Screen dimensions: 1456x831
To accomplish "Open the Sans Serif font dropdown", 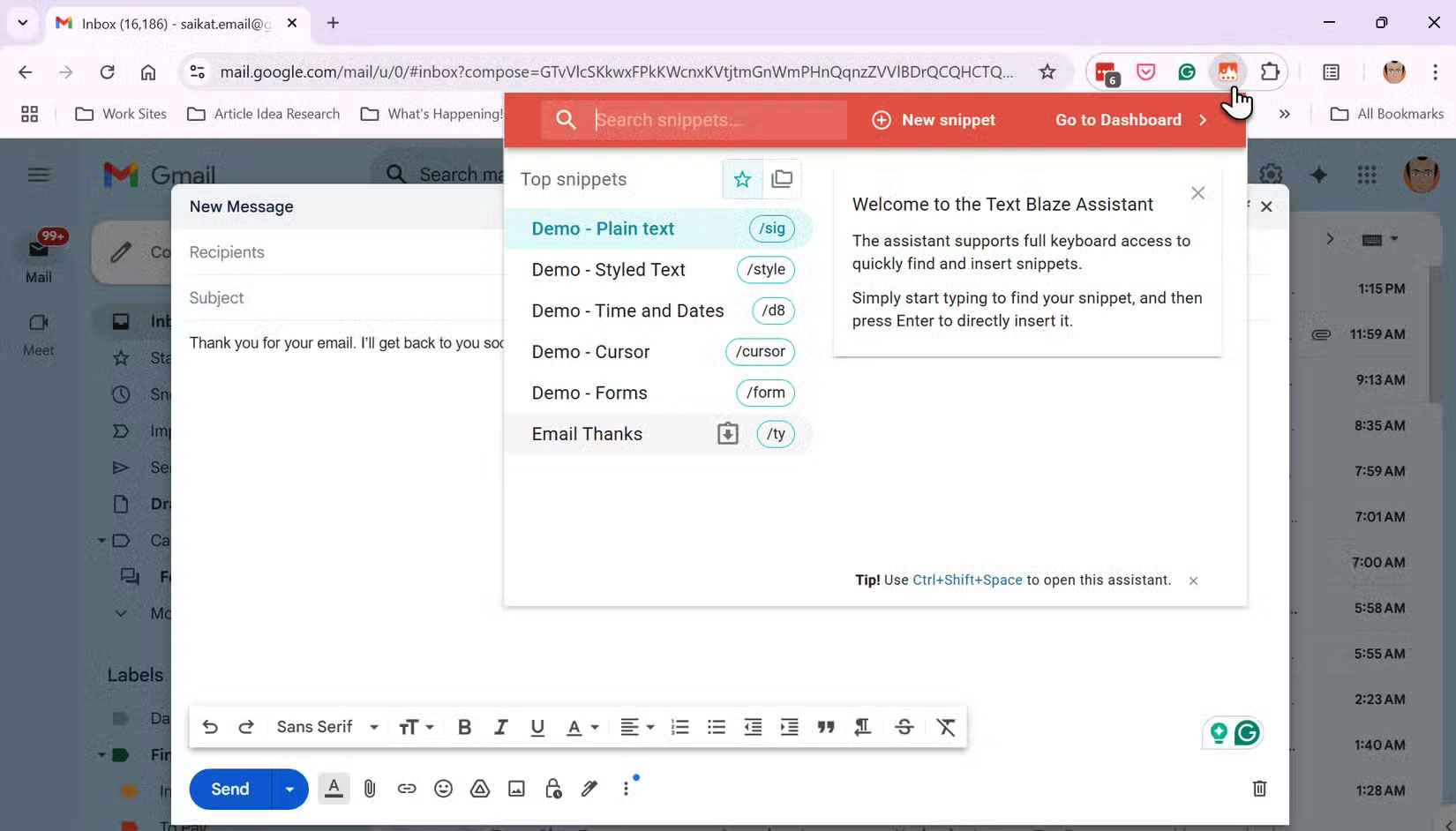I will coord(326,726).
